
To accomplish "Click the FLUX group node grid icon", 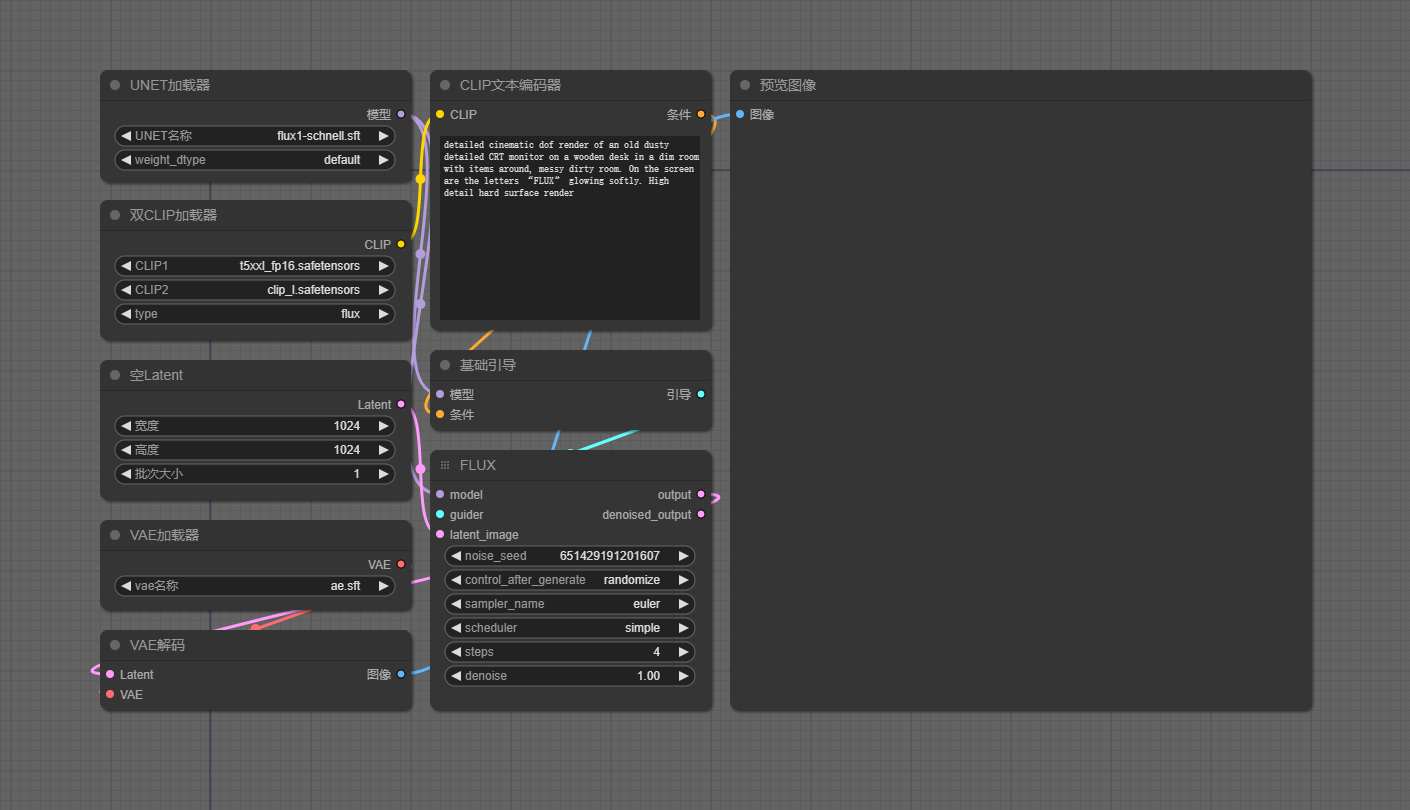I will pyautogui.click(x=445, y=465).
